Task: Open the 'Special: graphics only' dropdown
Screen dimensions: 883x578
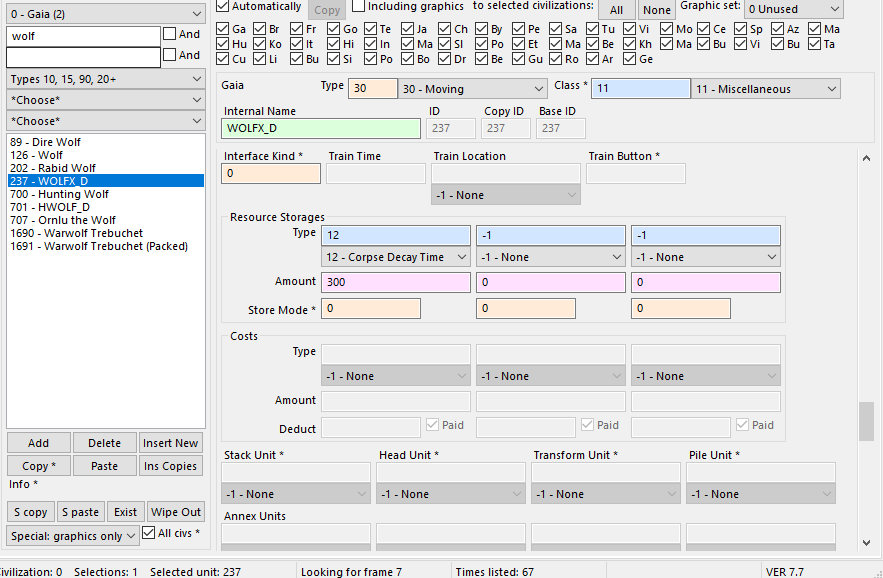Action: coord(73,536)
